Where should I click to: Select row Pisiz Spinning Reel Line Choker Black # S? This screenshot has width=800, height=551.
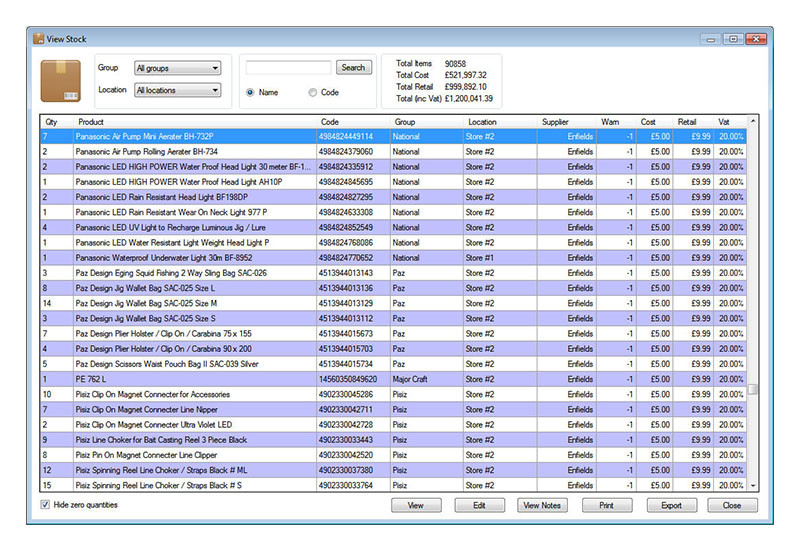tap(393, 485)
